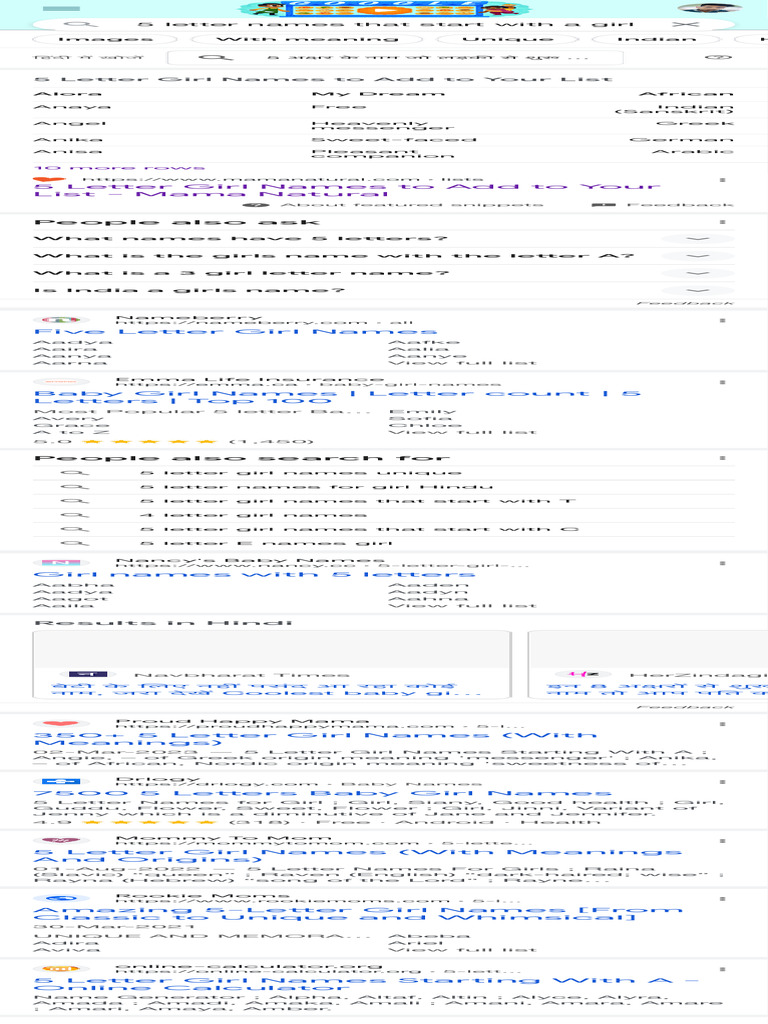Search 4 letter girl names
Viewport: 768px width, 1024px height.
[384, 515]
